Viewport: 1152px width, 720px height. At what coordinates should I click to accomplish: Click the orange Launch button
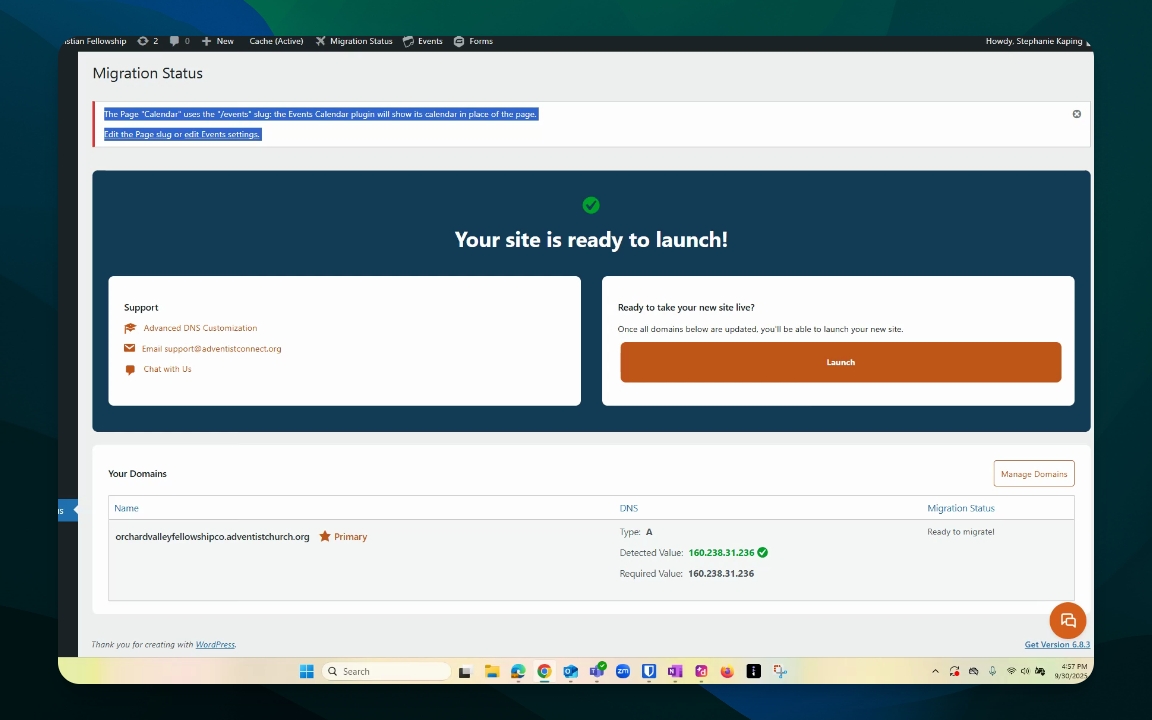[x=840, y=362]
